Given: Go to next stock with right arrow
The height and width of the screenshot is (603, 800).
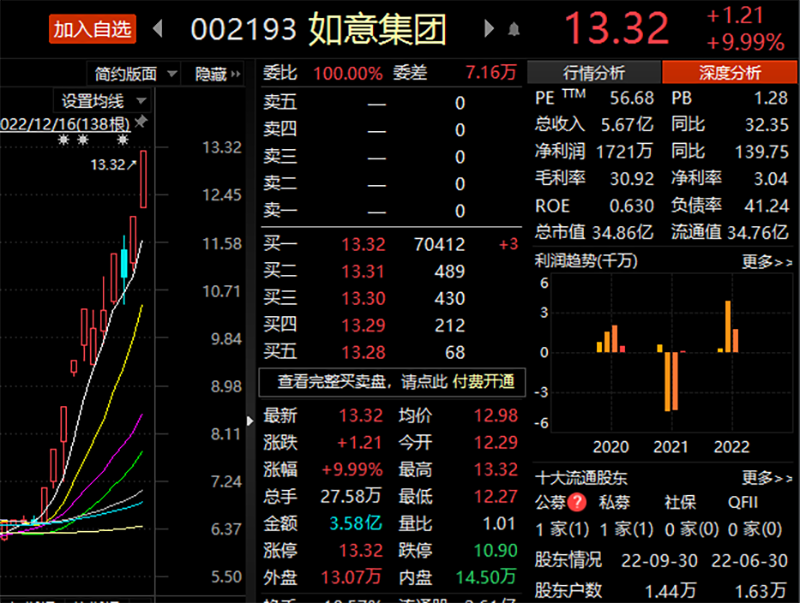Looking at the screenshot, I should click(489, 29).
